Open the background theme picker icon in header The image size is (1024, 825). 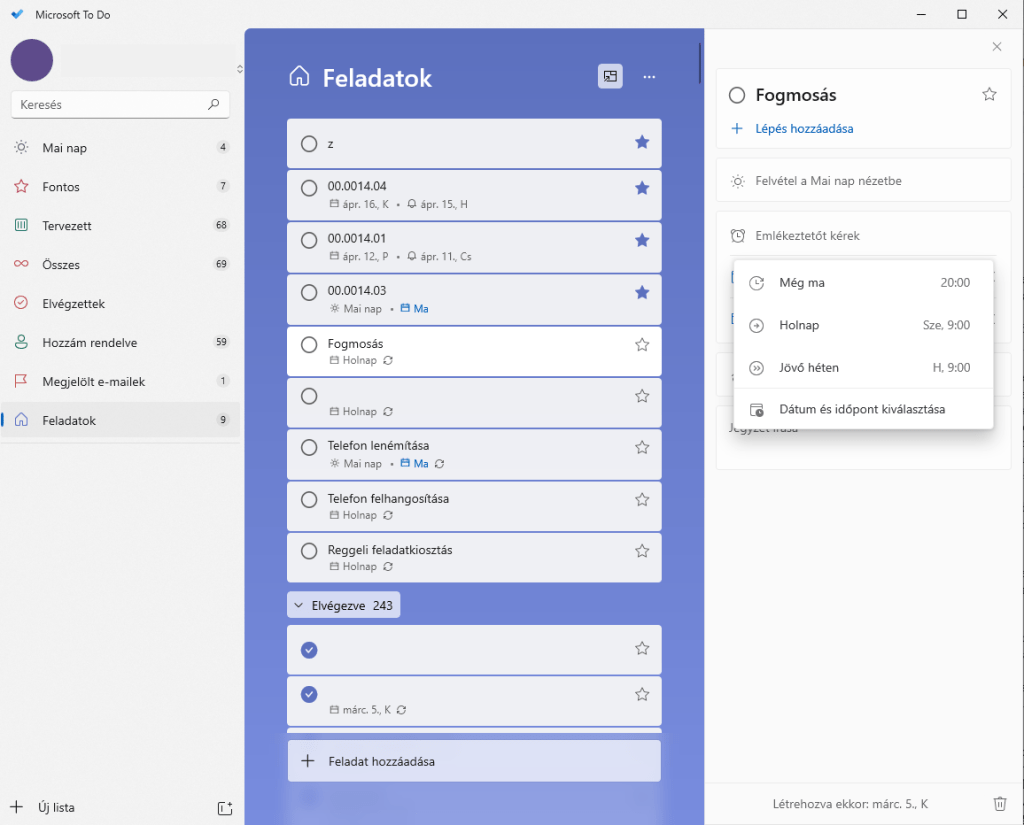pos(610,77)
